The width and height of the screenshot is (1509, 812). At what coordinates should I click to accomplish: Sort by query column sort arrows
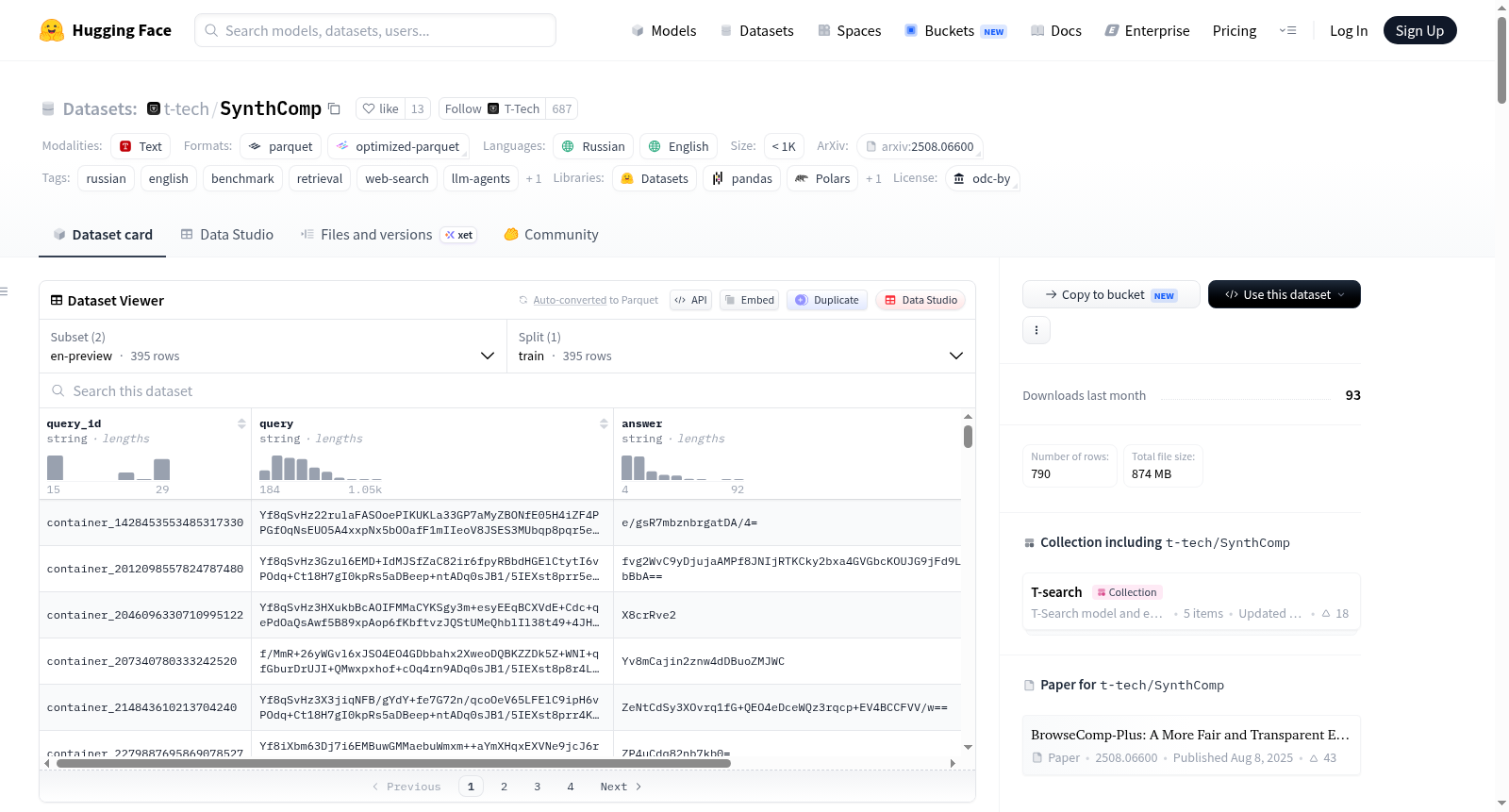[604, 423]
